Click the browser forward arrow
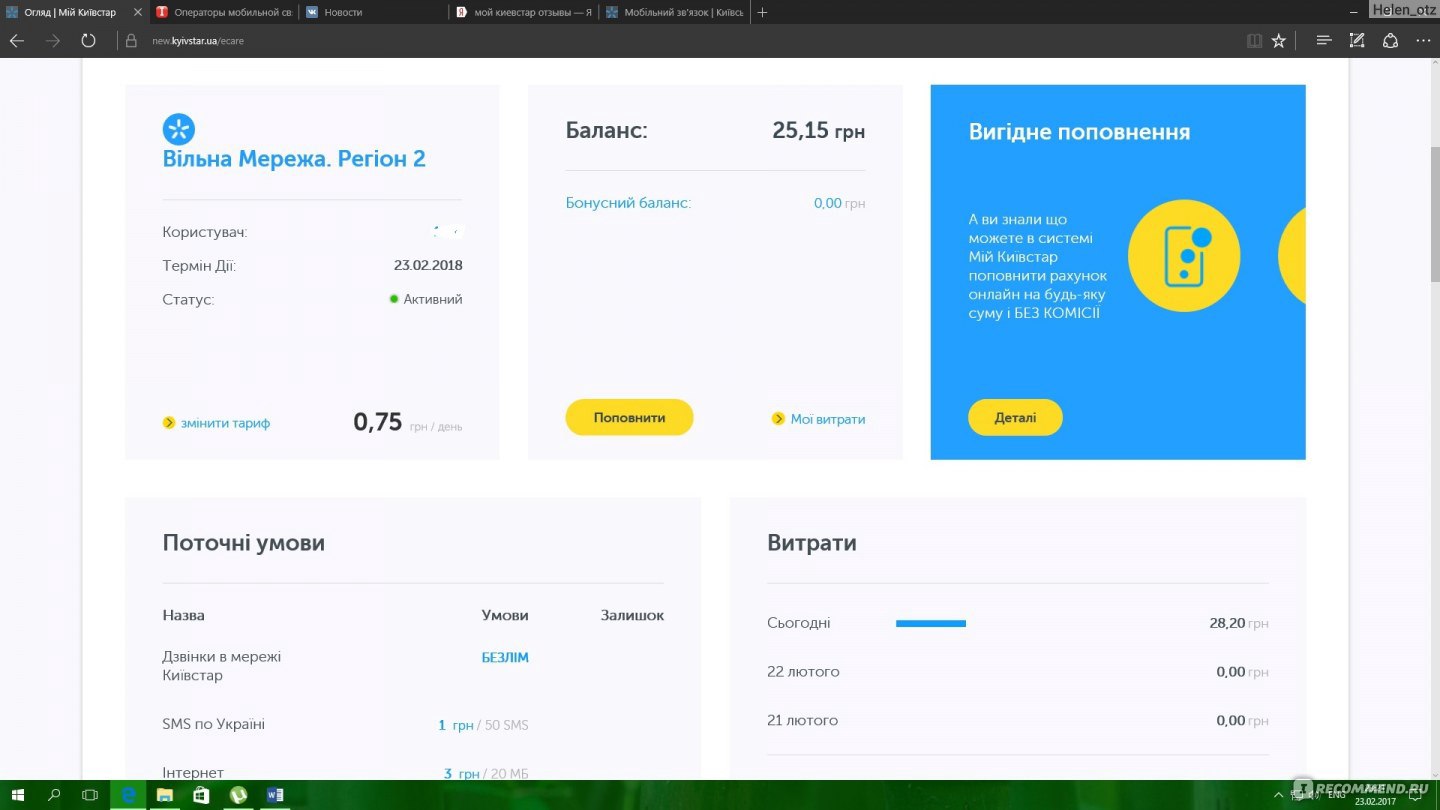 pos(52,41)
